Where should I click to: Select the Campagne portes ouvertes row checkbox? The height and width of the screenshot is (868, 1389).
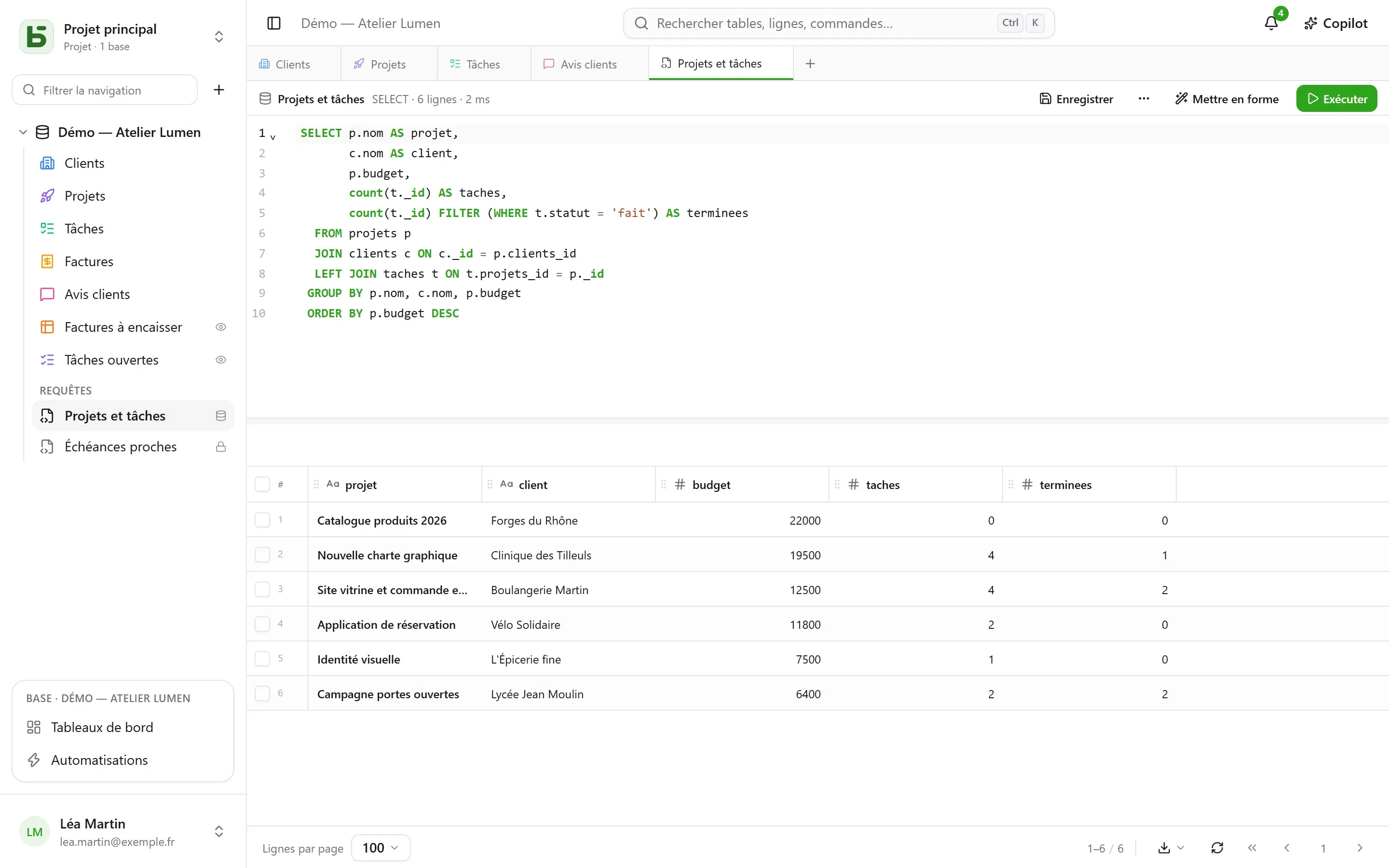pos(262,693)
